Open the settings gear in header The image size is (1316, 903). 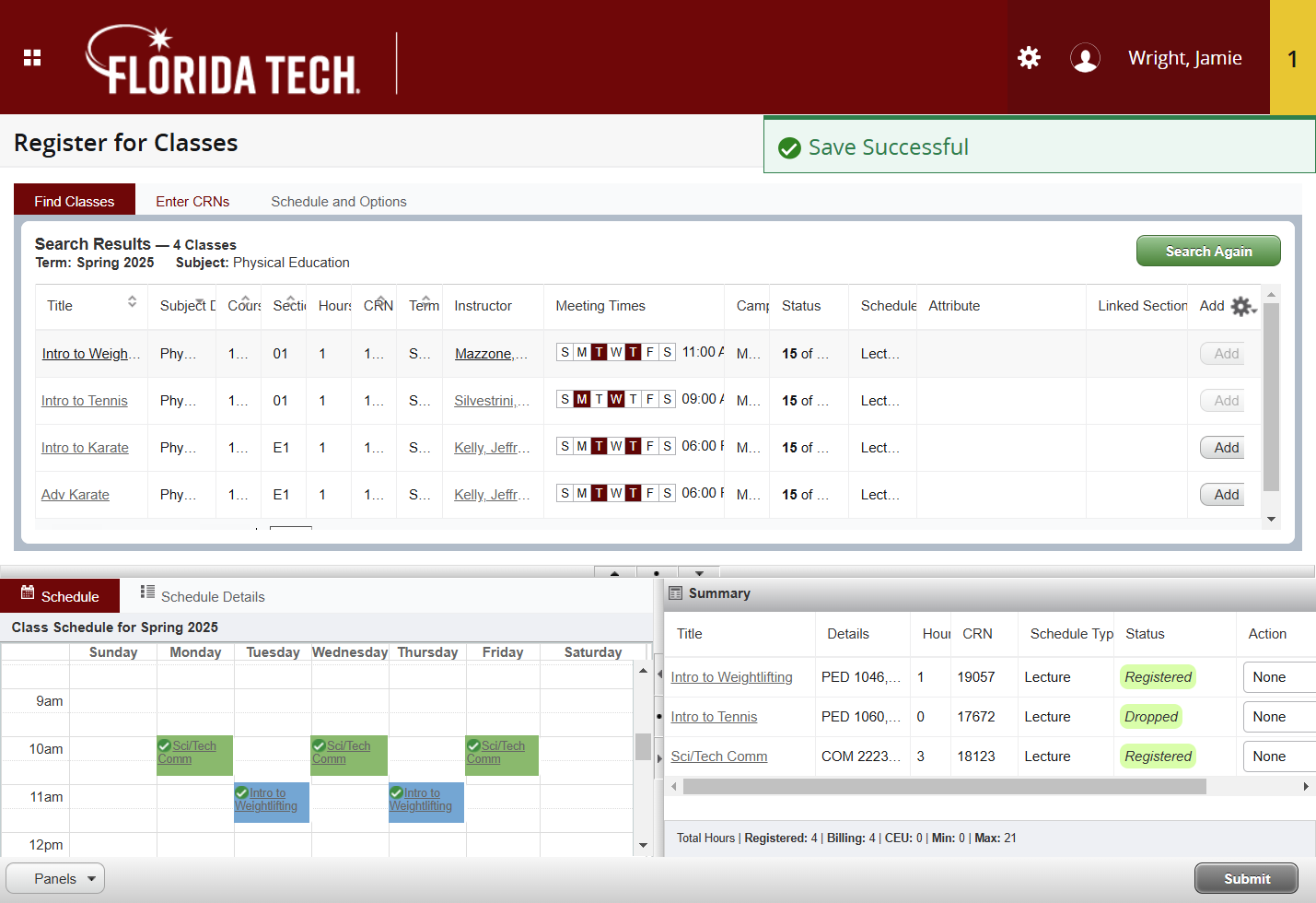[x=1029, y=58]
